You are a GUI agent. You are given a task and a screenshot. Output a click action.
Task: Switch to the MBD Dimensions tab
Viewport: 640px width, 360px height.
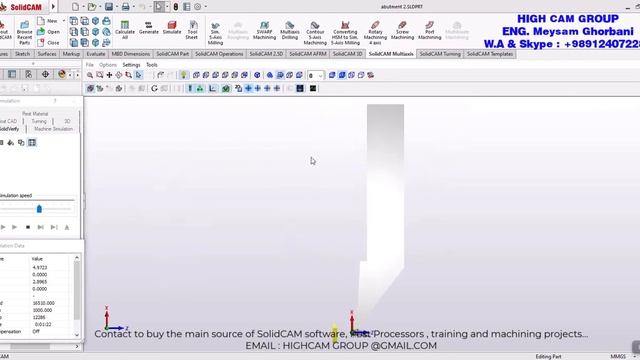(x=131, y=54)
